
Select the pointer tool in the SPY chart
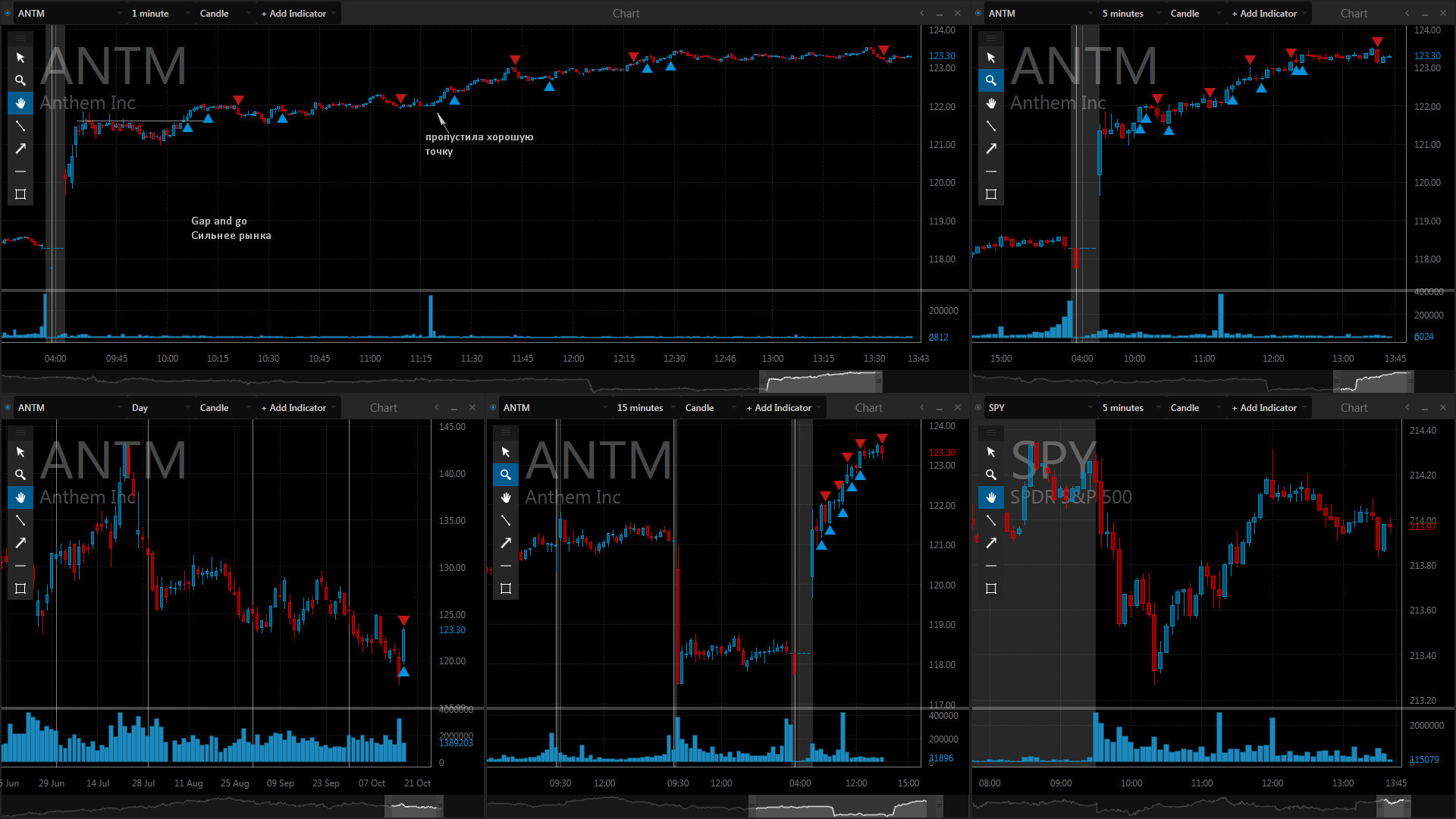coord(991,452)
